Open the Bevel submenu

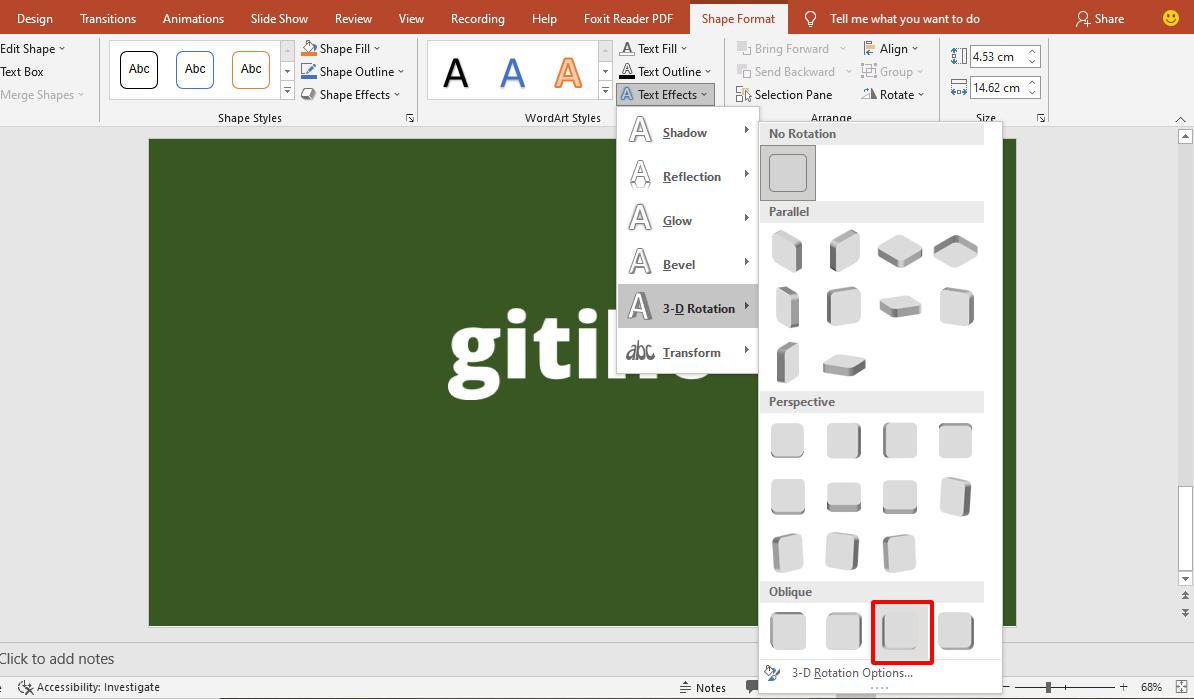(x=688, y=263)
